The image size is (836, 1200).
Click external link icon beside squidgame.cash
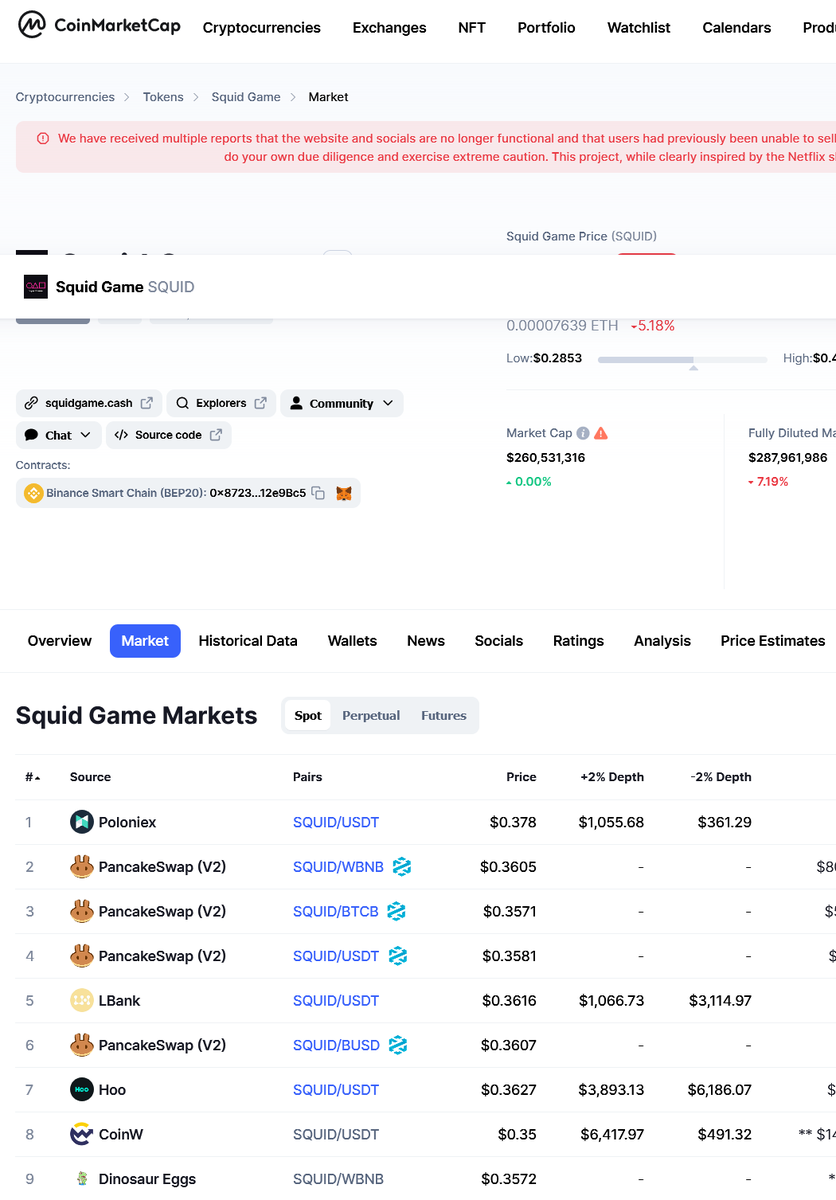point(146,403)
